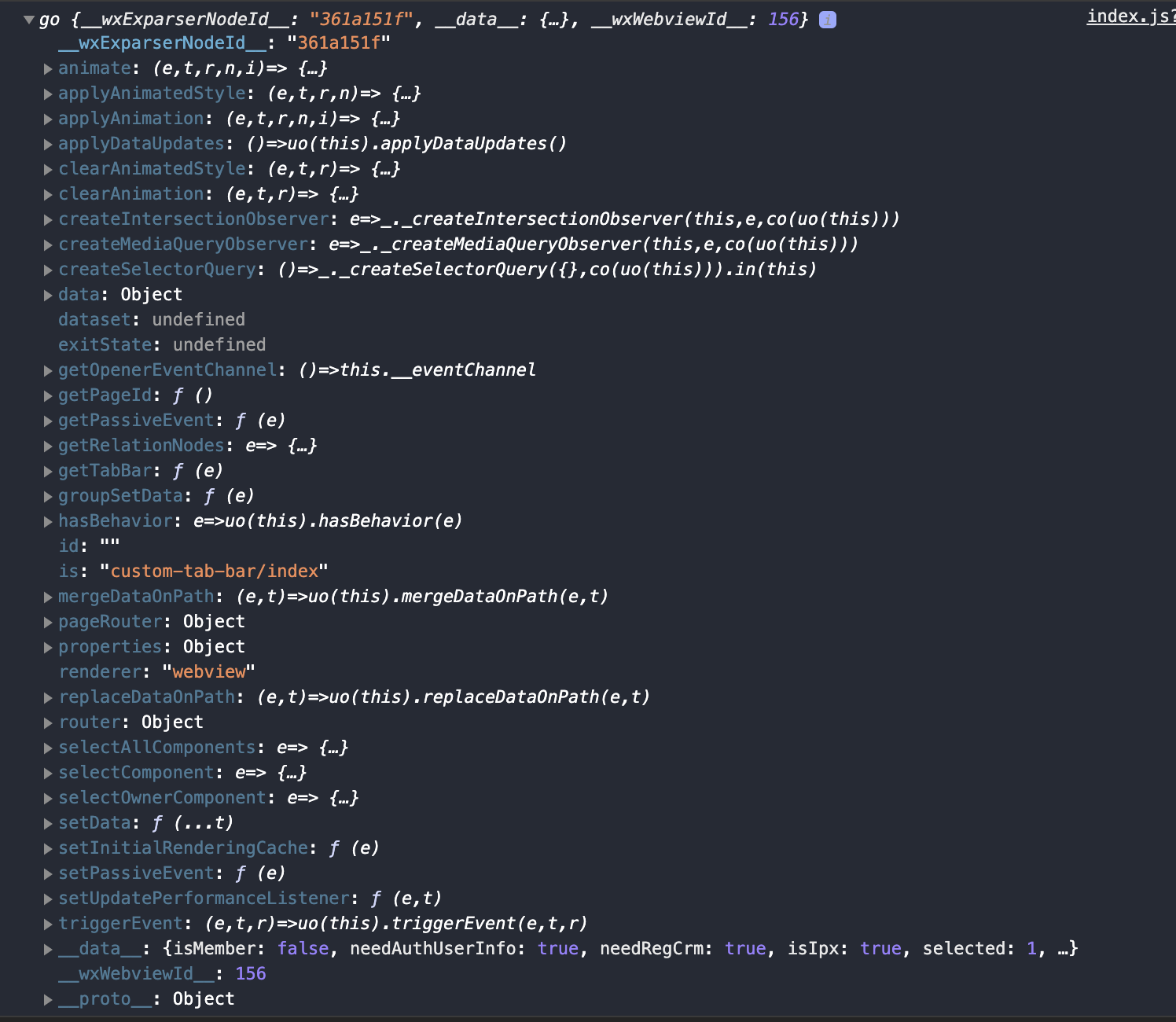Image resolution: width=1176 pixels, height=1022 pixels.
Task: Expand createIntersectionObserver function
Action: point(48,220)
